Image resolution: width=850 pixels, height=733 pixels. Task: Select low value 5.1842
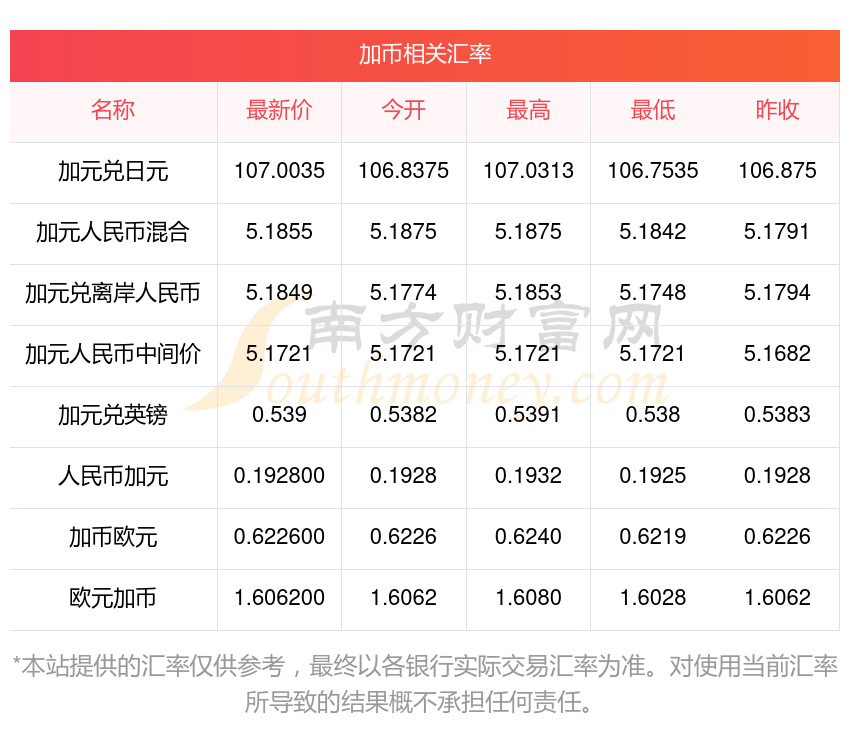tap(653, 232)
